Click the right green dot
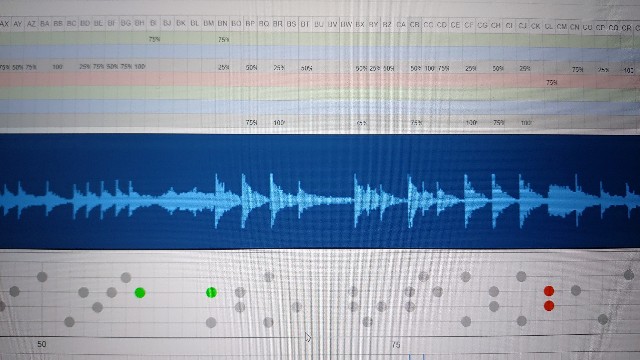Screen dimensions: 640x360 211,292
